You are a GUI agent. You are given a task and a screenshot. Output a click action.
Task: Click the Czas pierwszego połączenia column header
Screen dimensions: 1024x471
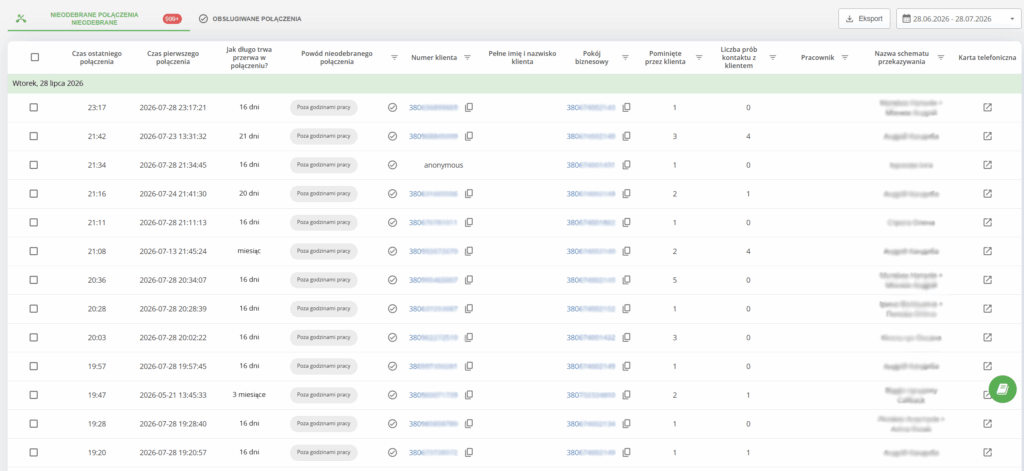coord(173,57)
